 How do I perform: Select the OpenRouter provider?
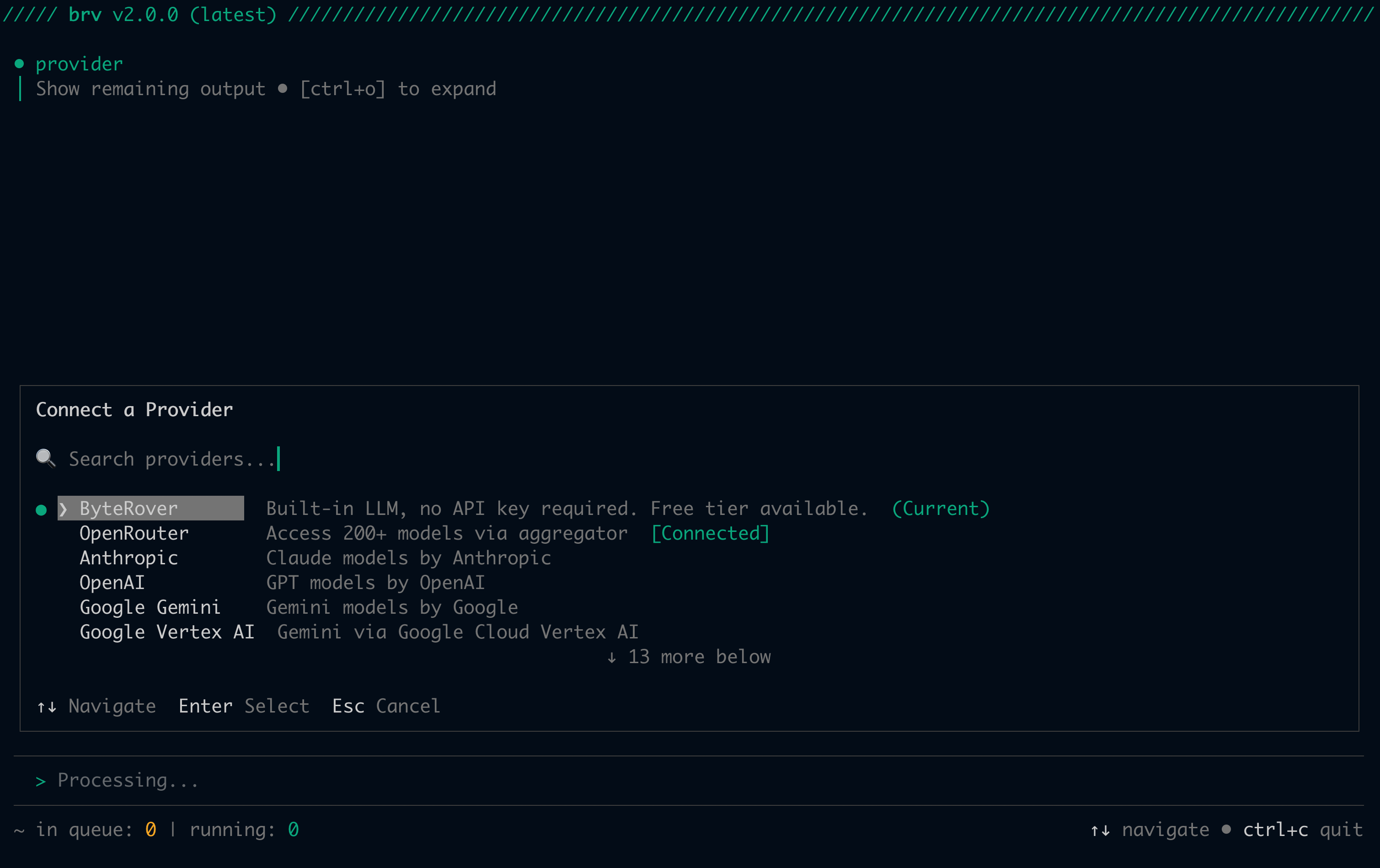point(134,533)
